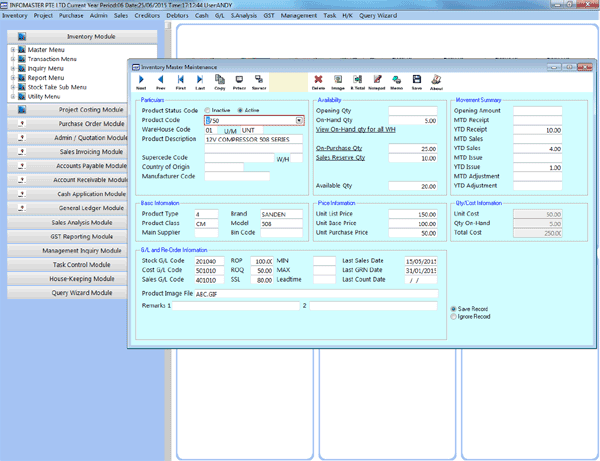Go to the Prev record

161,80
